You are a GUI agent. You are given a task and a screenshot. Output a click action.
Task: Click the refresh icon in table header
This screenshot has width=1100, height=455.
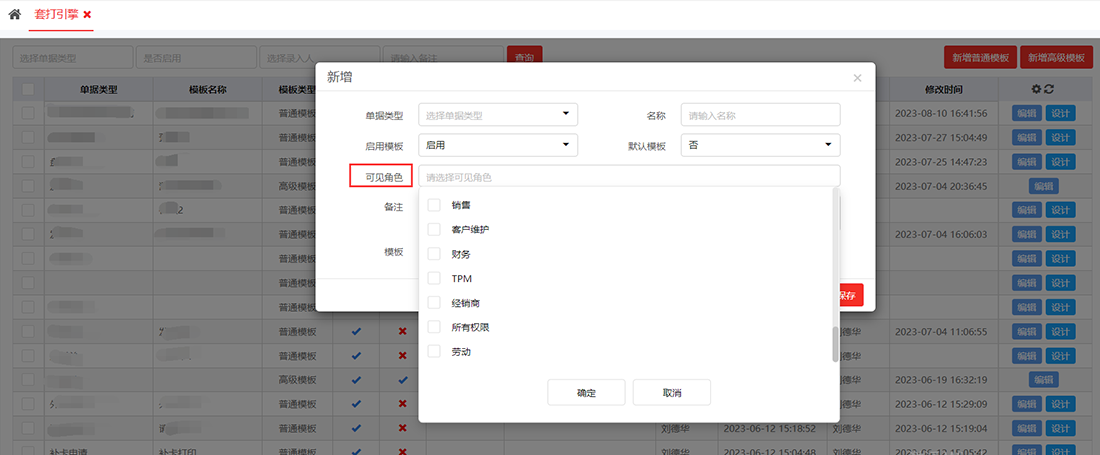click(1049, 89)
